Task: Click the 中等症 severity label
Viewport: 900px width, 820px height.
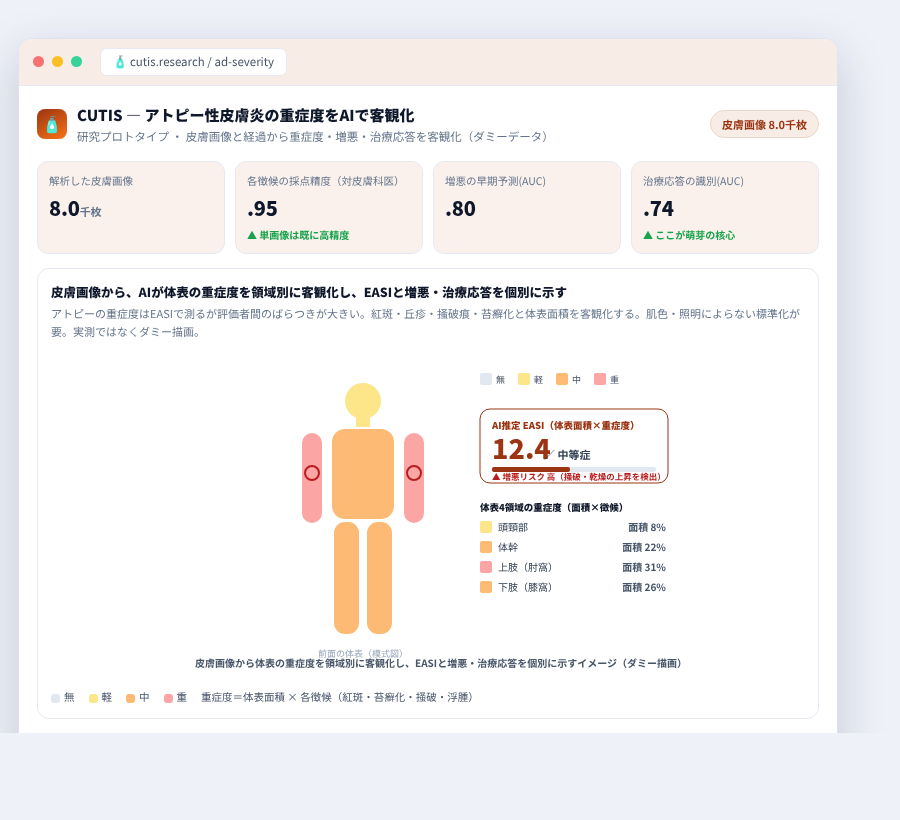Action: coord(574,455)
